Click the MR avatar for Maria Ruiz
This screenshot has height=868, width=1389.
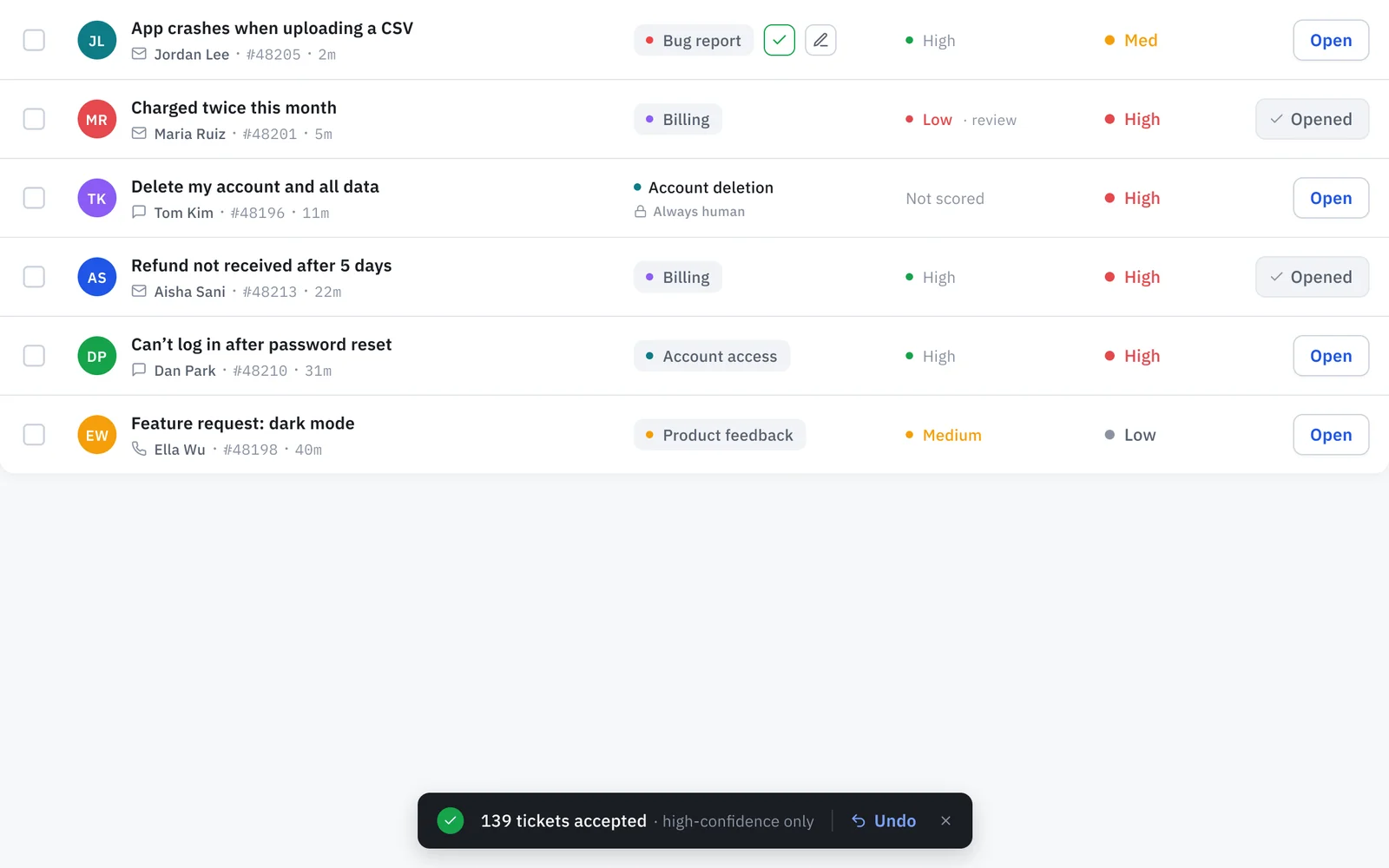(x=96, y=119)
